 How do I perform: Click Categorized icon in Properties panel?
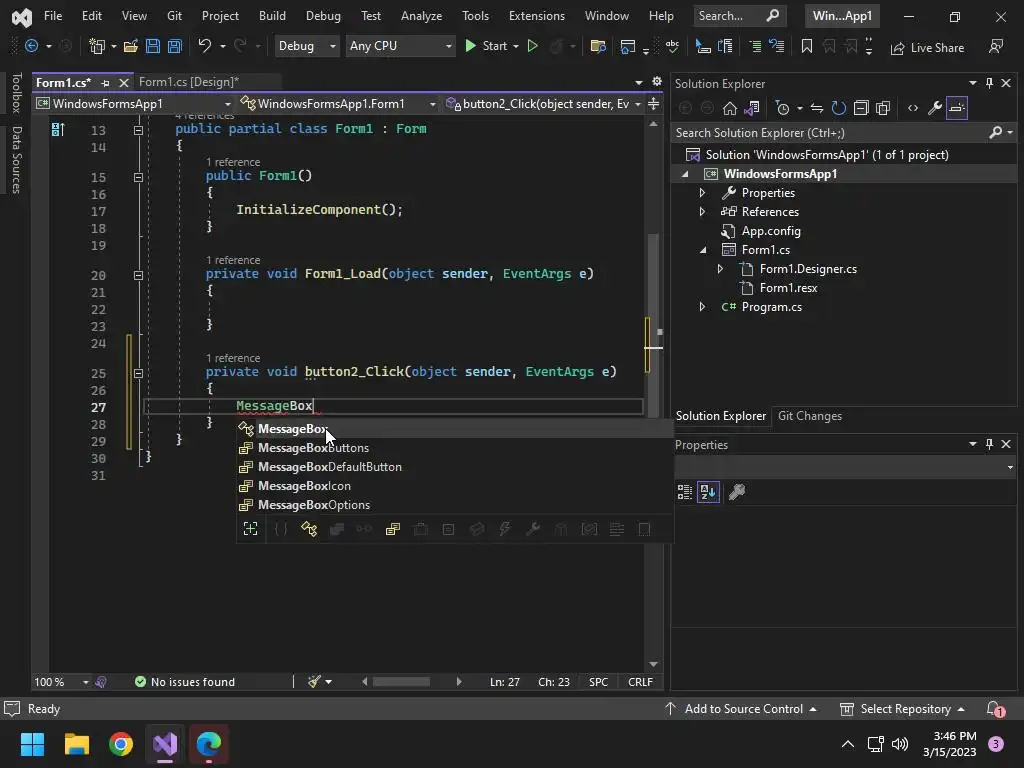pyautogui.click(x=684, y=492)
